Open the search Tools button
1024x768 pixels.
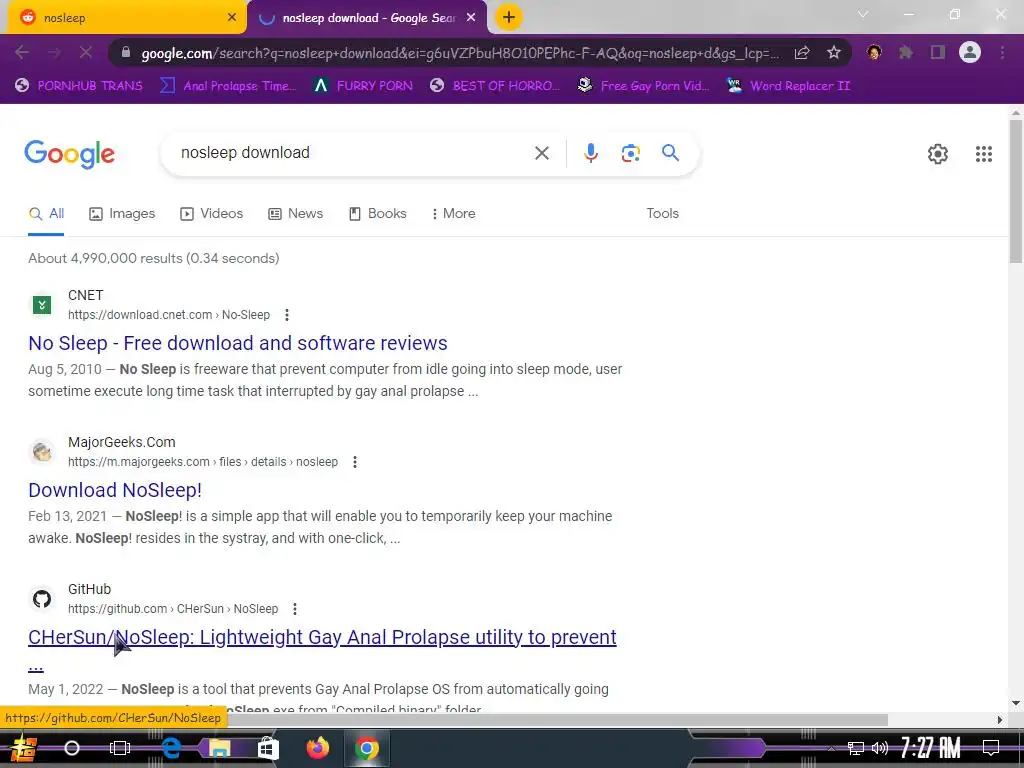pyautogui.click(x=662, y=214)
